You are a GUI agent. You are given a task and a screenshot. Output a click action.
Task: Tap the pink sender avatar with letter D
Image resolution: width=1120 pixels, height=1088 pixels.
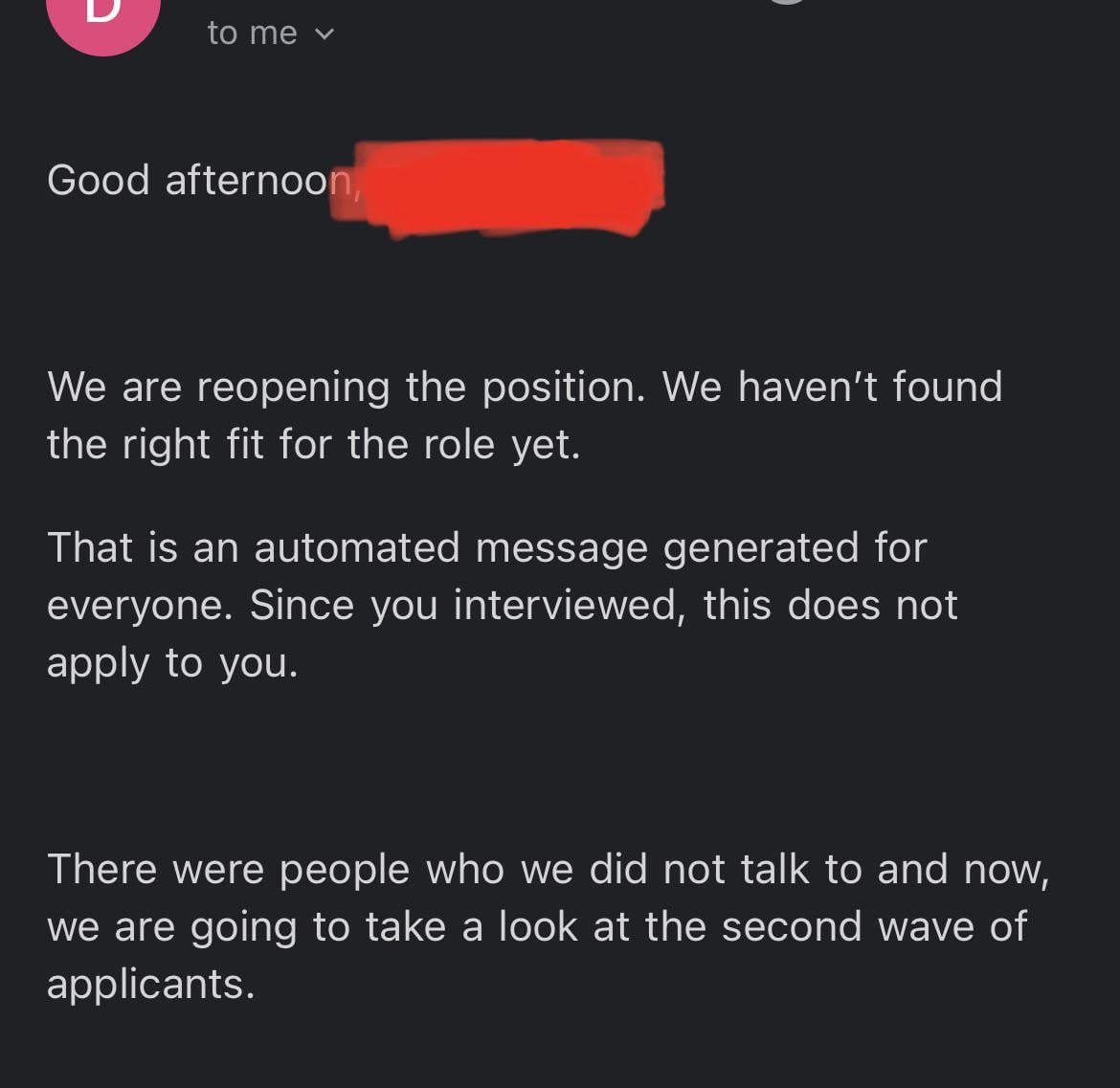[x=102, y=19]
